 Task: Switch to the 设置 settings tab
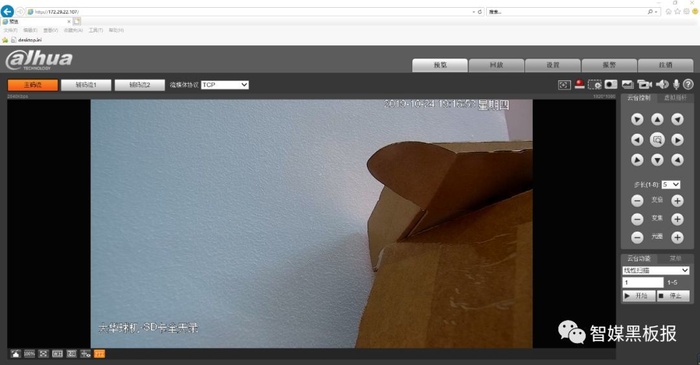tap(553, 65)
